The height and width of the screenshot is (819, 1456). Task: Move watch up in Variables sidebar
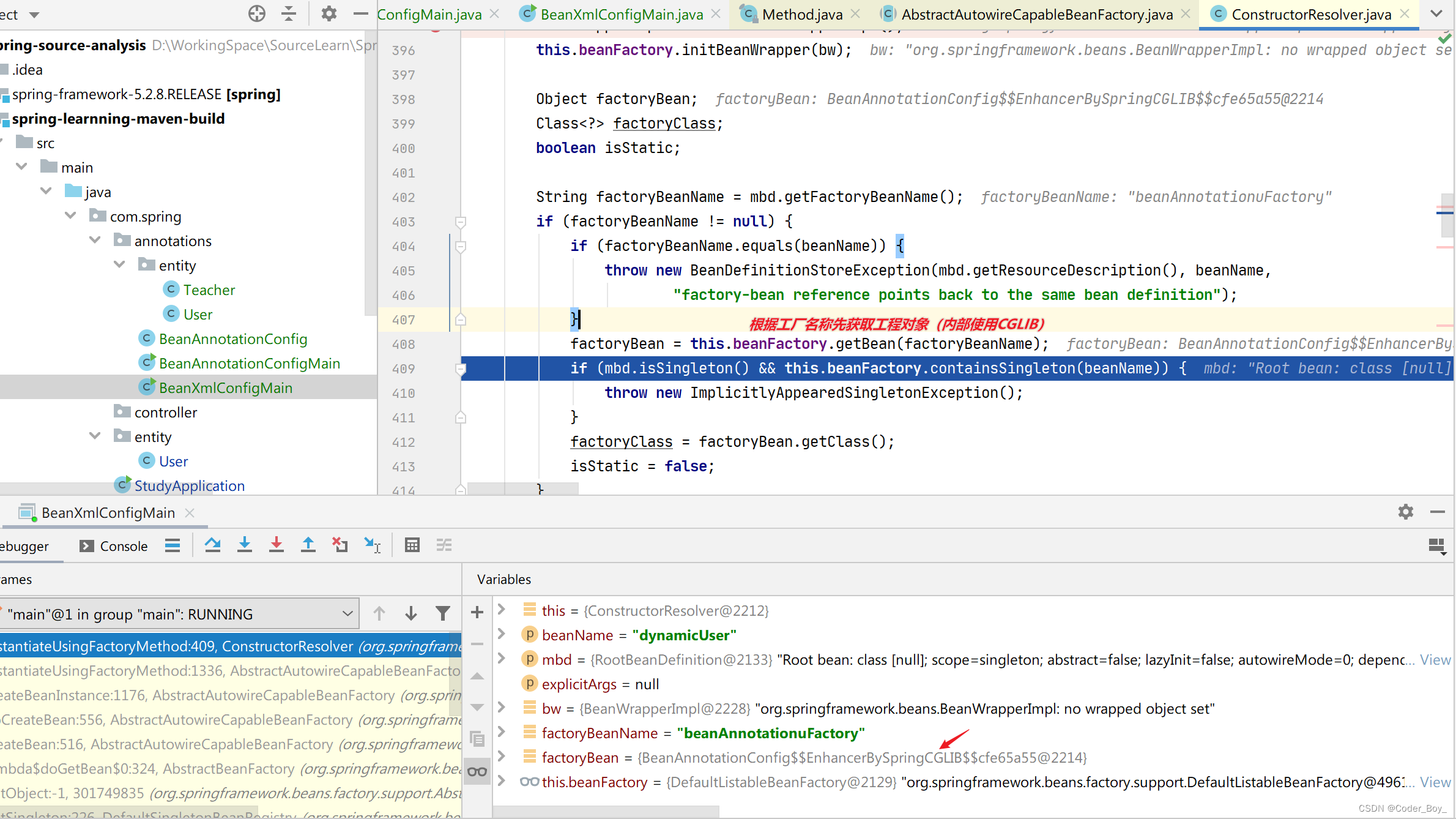[477, 676]
